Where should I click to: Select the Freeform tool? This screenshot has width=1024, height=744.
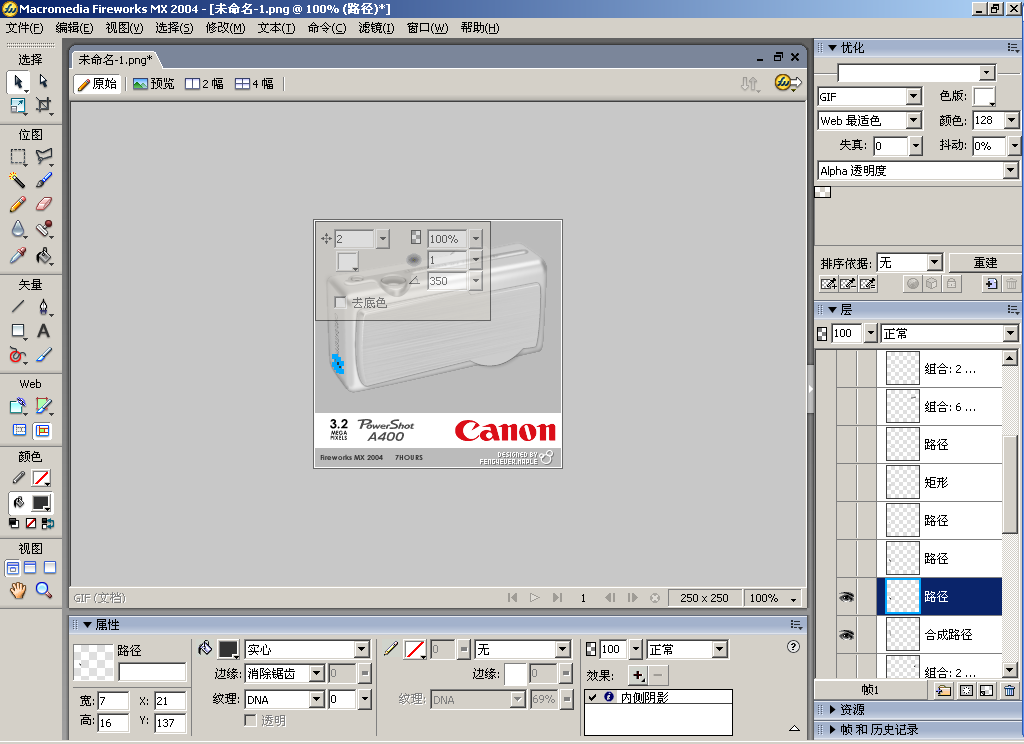coord(18,355)
